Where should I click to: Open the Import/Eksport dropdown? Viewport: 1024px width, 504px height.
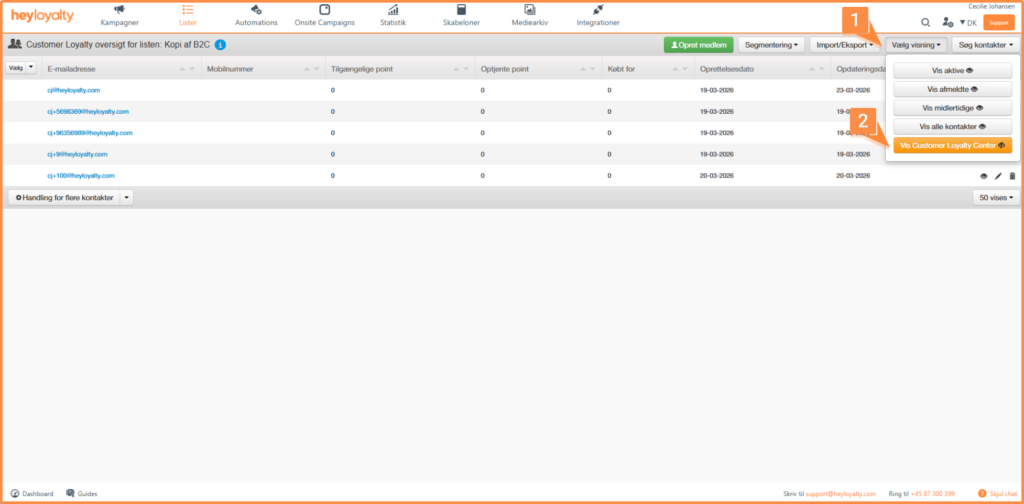tap(845, 45)
